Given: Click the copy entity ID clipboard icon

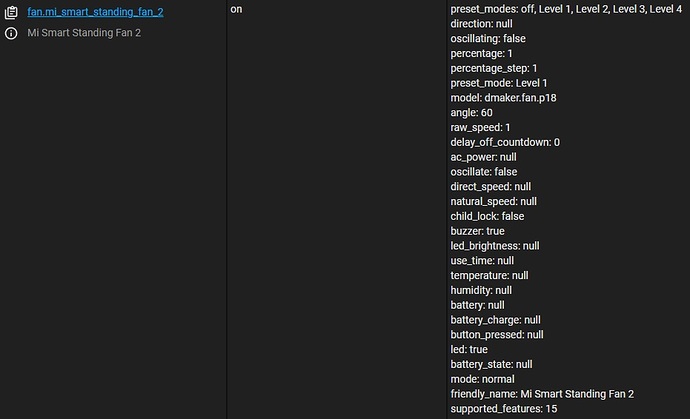Looking at the screenshot, I should tap(11, 13).
